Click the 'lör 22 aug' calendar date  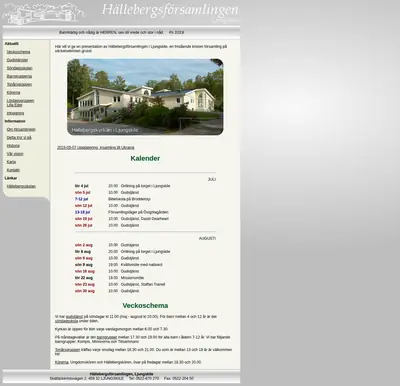pos(84,278)
